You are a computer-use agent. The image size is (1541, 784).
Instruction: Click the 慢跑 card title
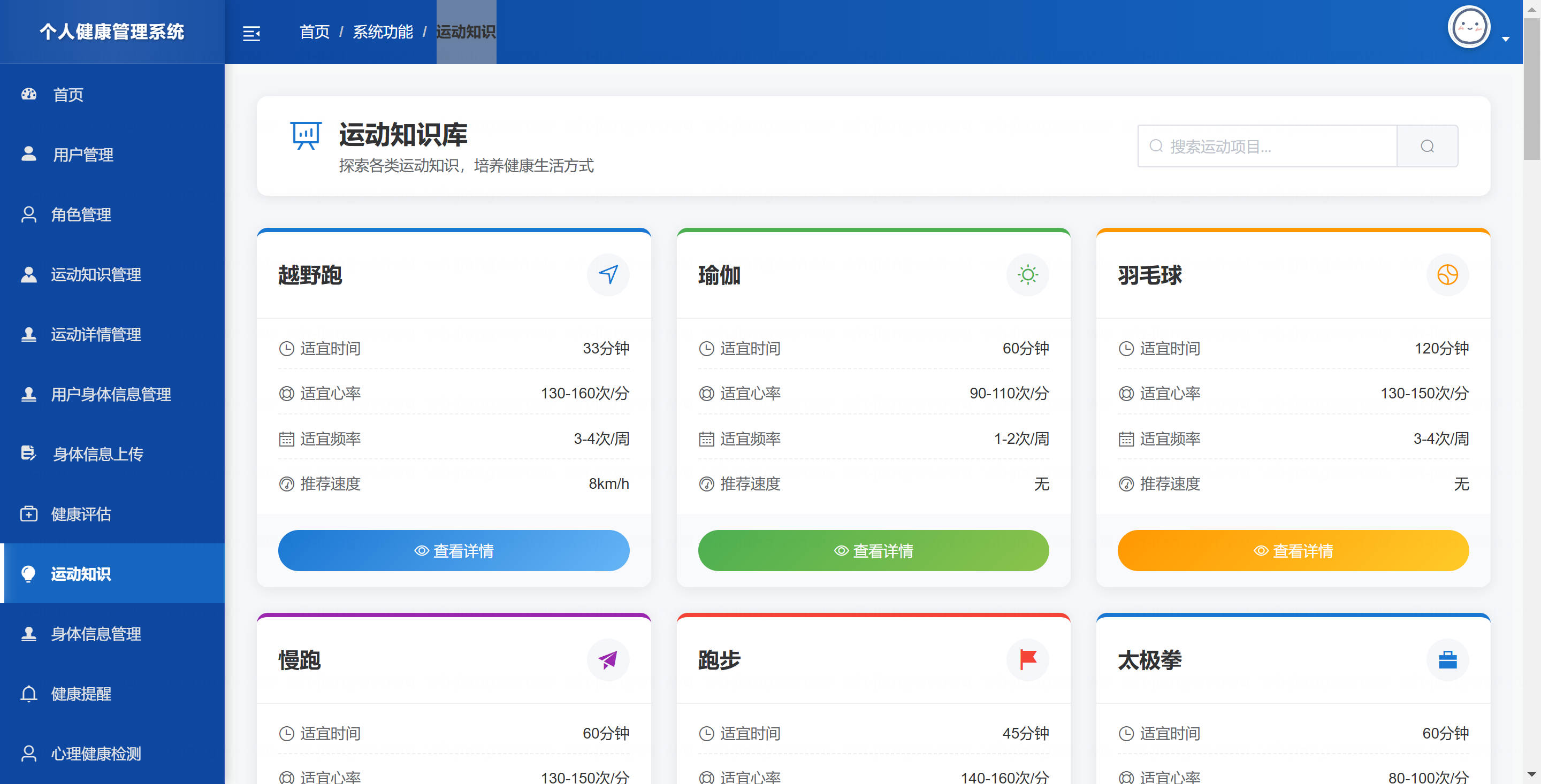pos(299,660)
